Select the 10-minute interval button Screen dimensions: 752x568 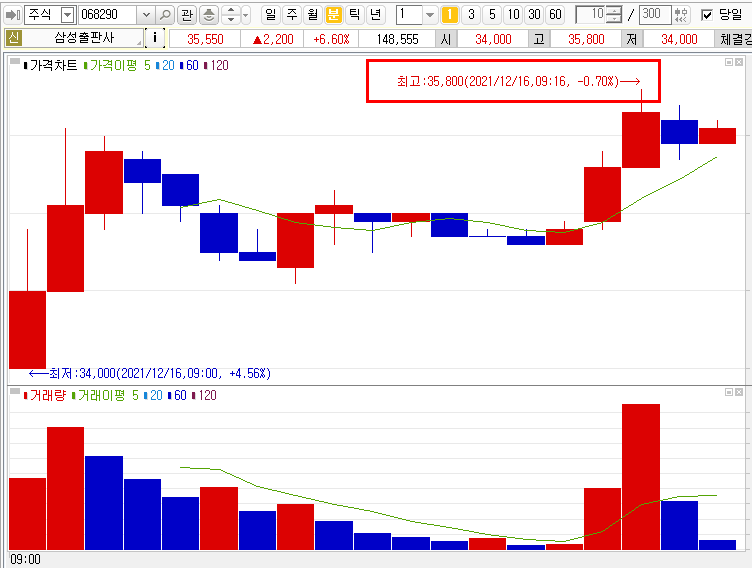[513, 15]
